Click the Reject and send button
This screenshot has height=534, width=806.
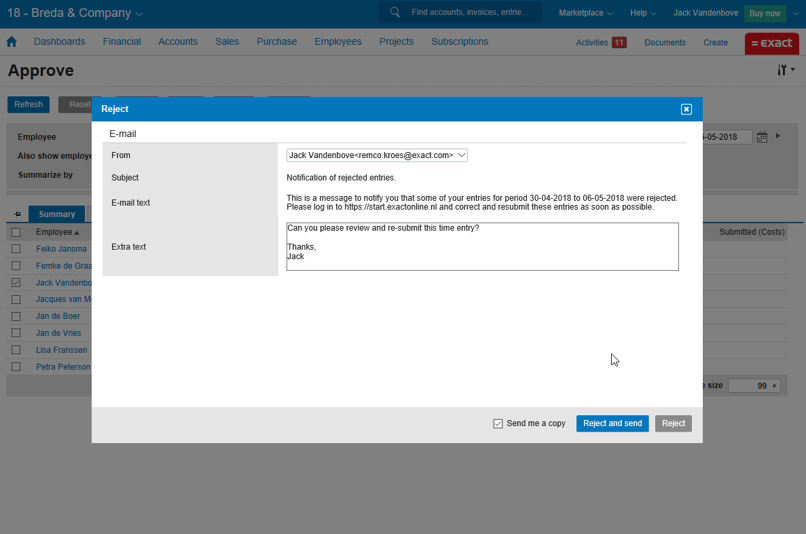coord(612,424)
